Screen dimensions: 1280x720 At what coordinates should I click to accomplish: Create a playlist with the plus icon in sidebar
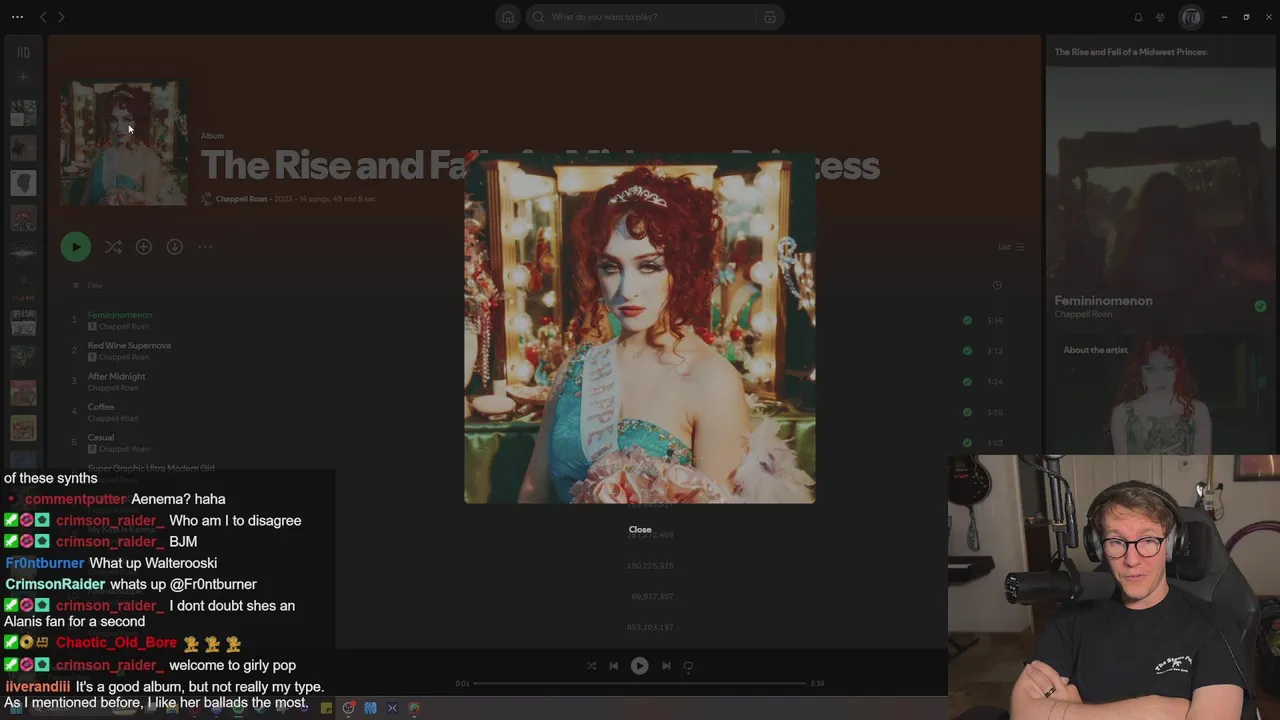point(23,77)
